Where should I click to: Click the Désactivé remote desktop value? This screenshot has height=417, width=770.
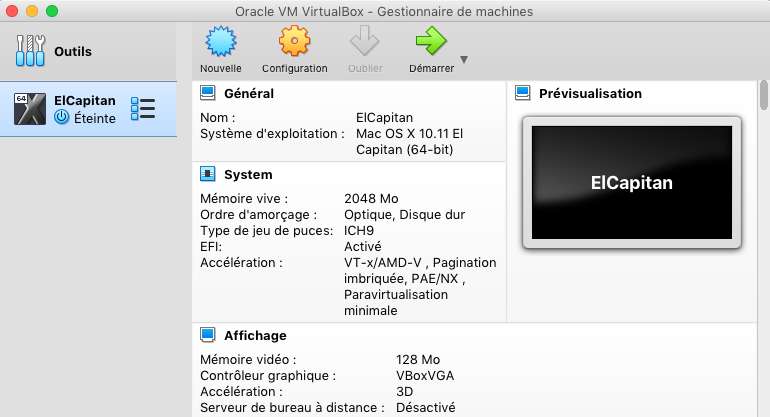(426, 408)
